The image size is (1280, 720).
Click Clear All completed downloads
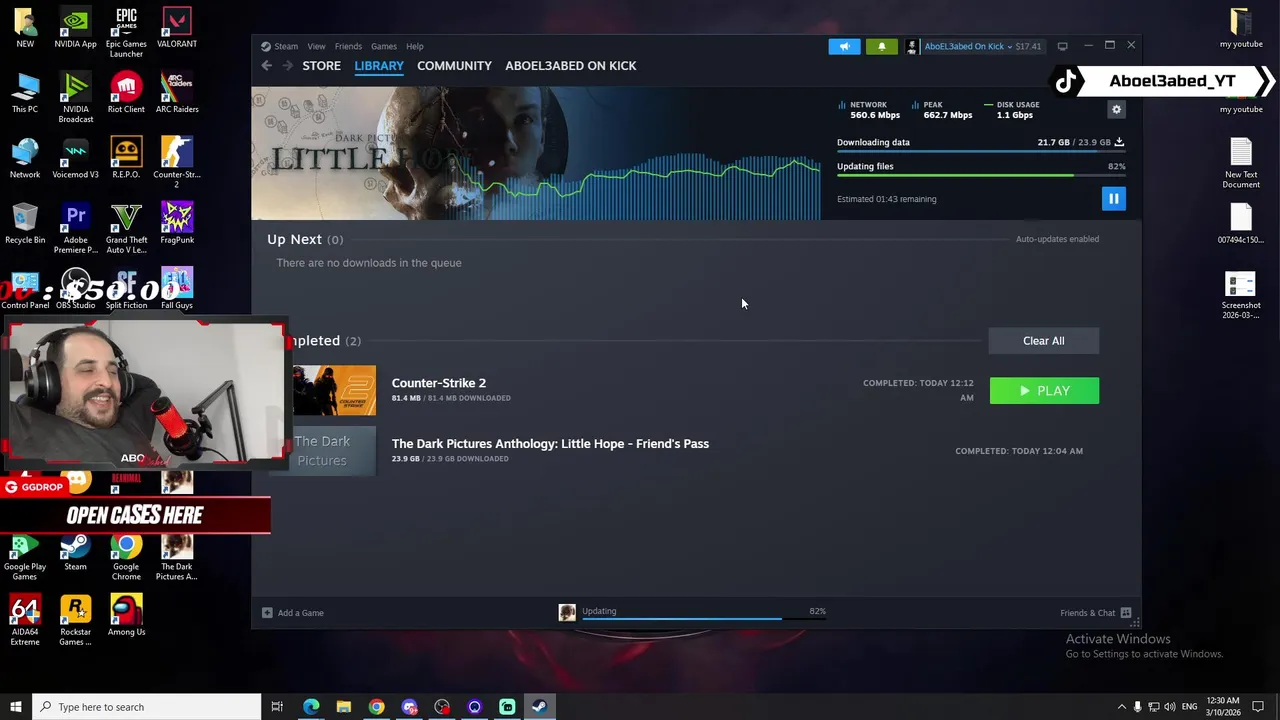1043,341
